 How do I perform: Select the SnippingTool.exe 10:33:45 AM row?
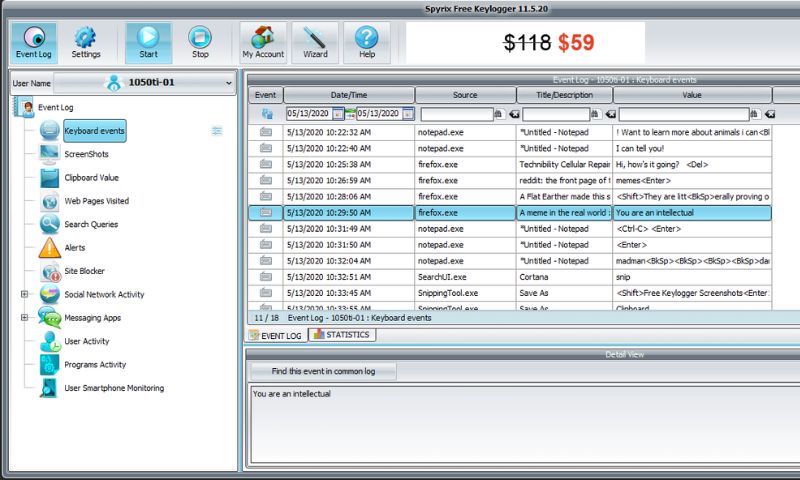pyautogui.click(x=510, y=293)
